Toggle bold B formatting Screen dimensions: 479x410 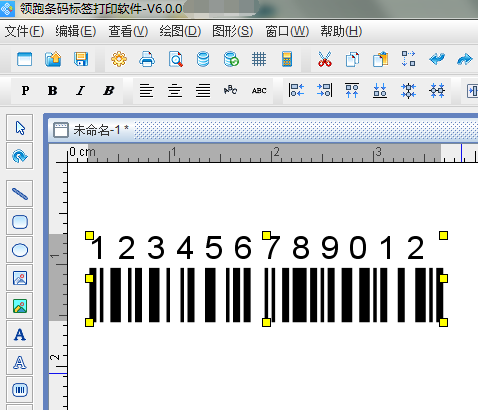(52, 91)
